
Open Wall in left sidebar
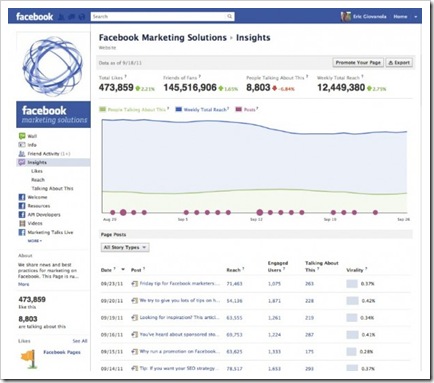click(x=32, y=136)
